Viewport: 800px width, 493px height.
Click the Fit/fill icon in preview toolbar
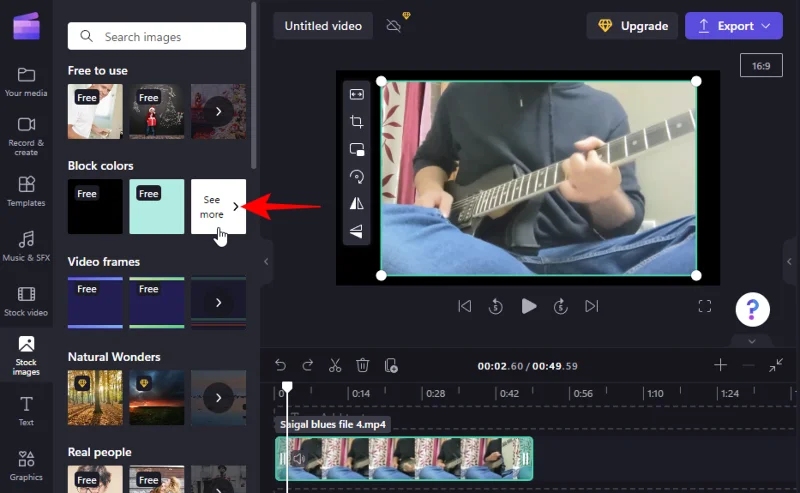click(x=357, y=94)
